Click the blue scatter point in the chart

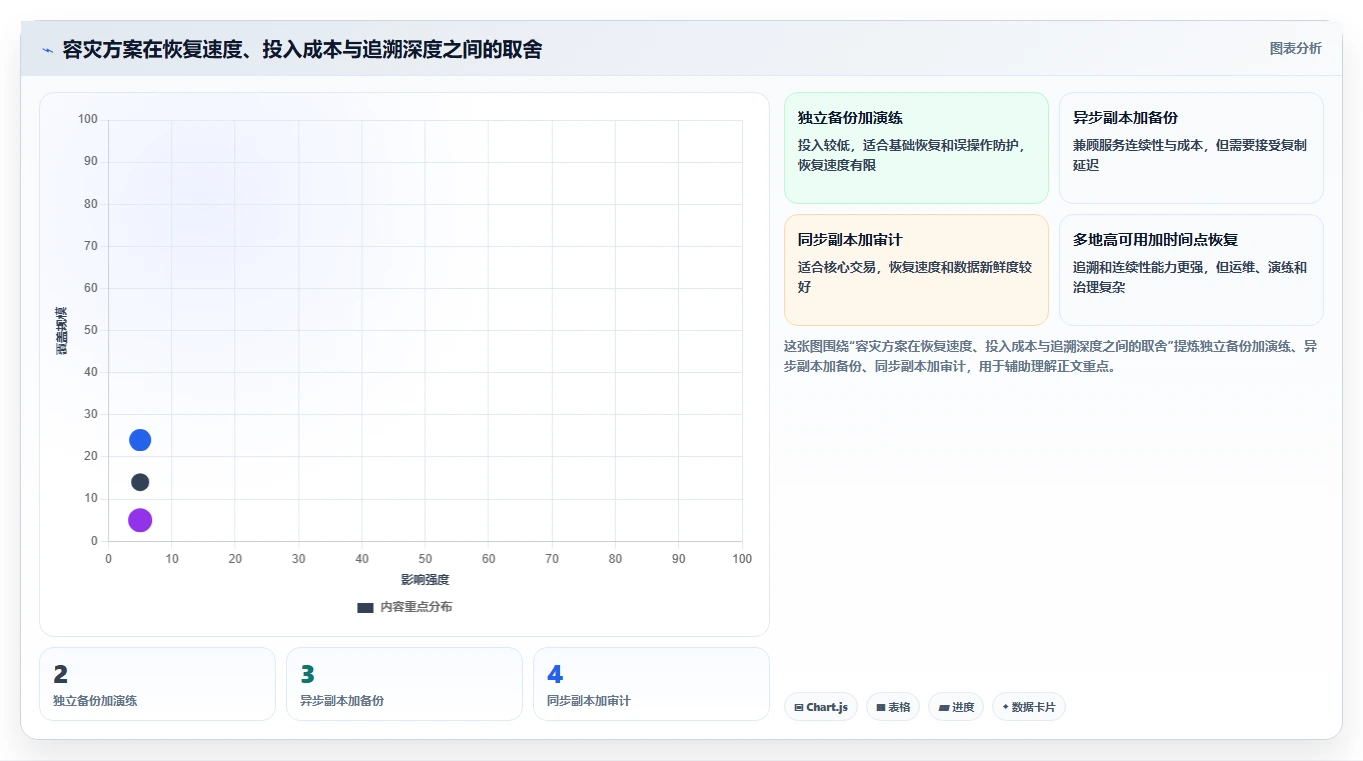[x=140, y=440]
